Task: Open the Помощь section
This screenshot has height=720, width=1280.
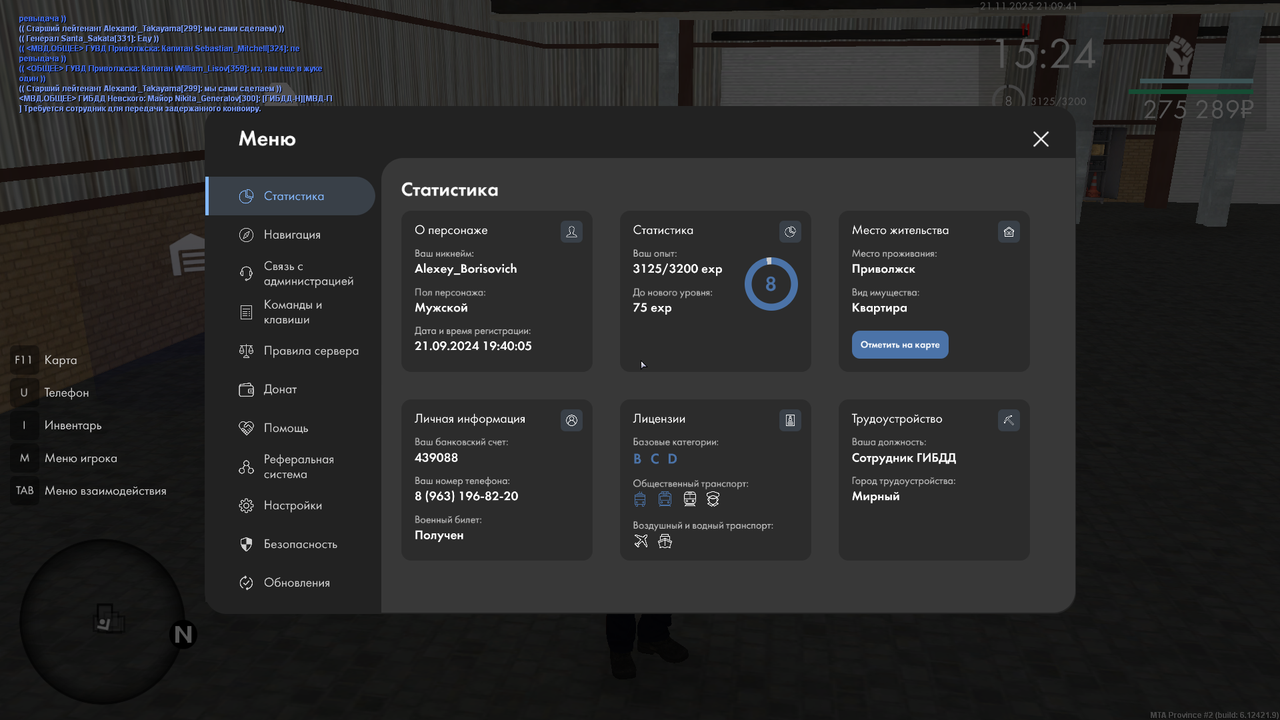Action: (291, 428)
